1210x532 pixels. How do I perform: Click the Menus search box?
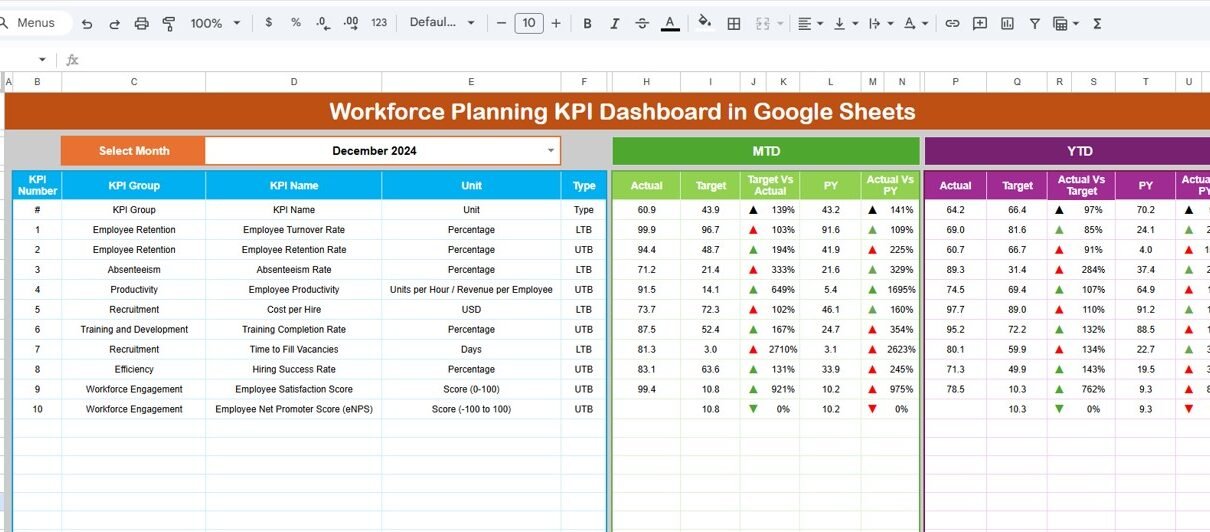pos(36,23)
